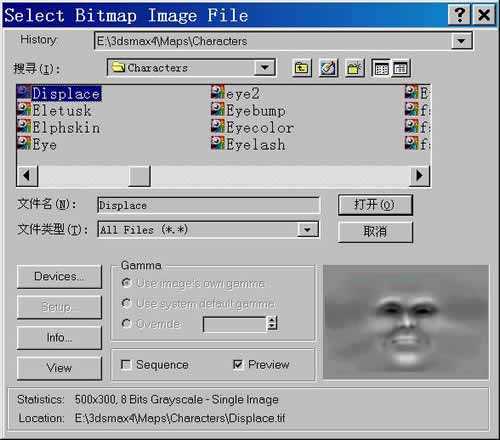This screenshot has height=440, width=500.
Task: Click the Cancel (取消) button
Action: tap(375, 231)
